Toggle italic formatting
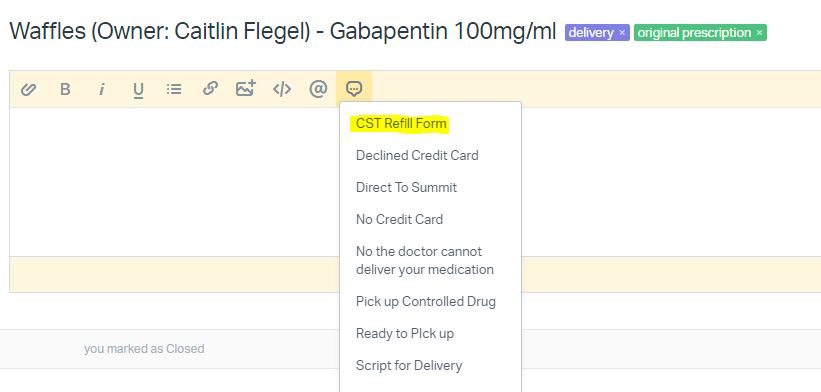821x392 pixels. click(x=102, y=89)
